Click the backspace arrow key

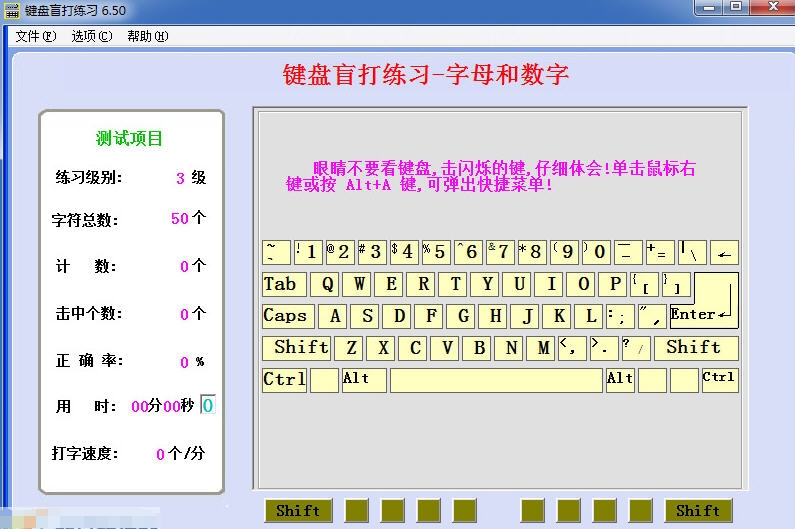click(725, 252)
